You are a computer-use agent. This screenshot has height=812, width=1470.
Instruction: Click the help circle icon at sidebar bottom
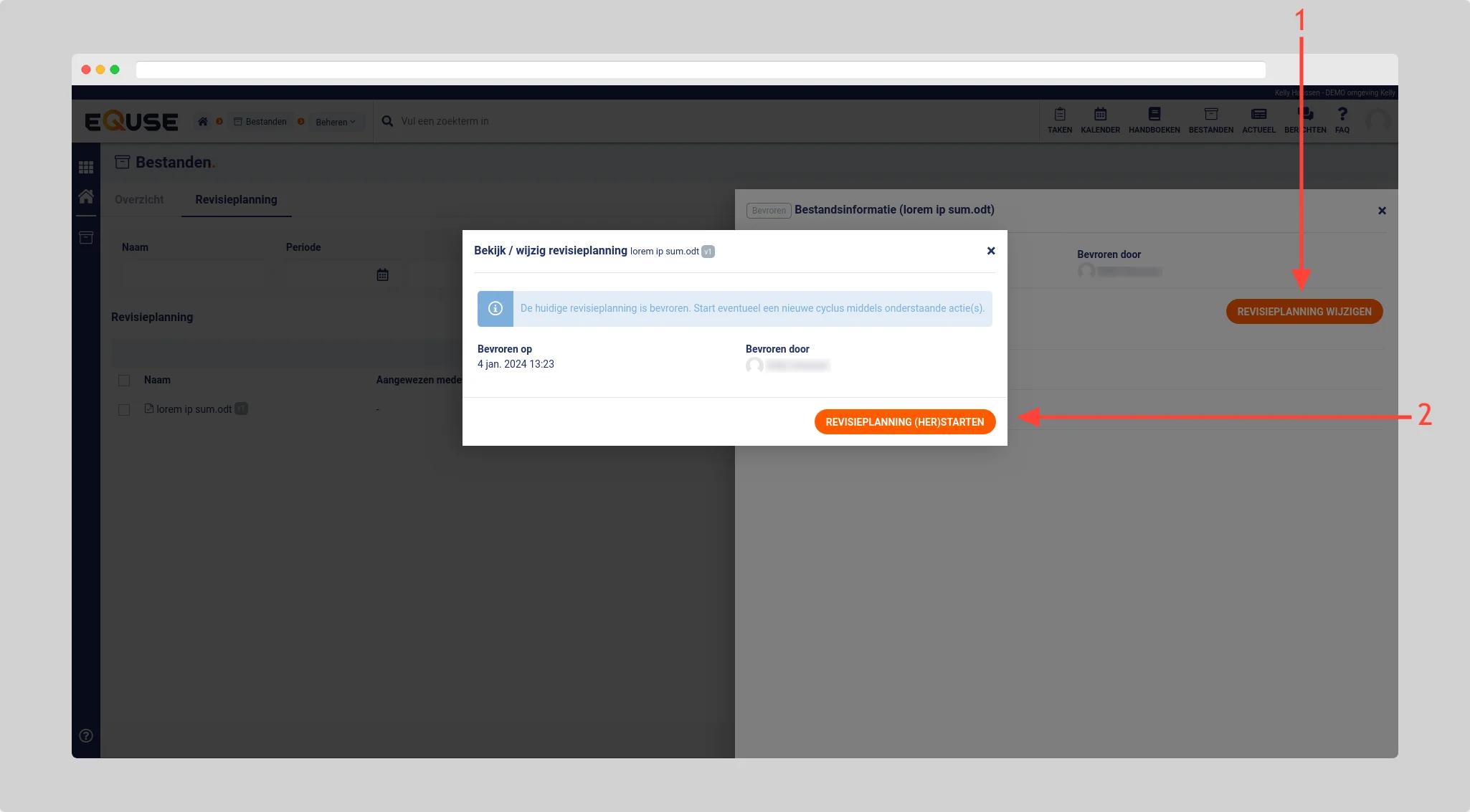[x=86, y=735]
